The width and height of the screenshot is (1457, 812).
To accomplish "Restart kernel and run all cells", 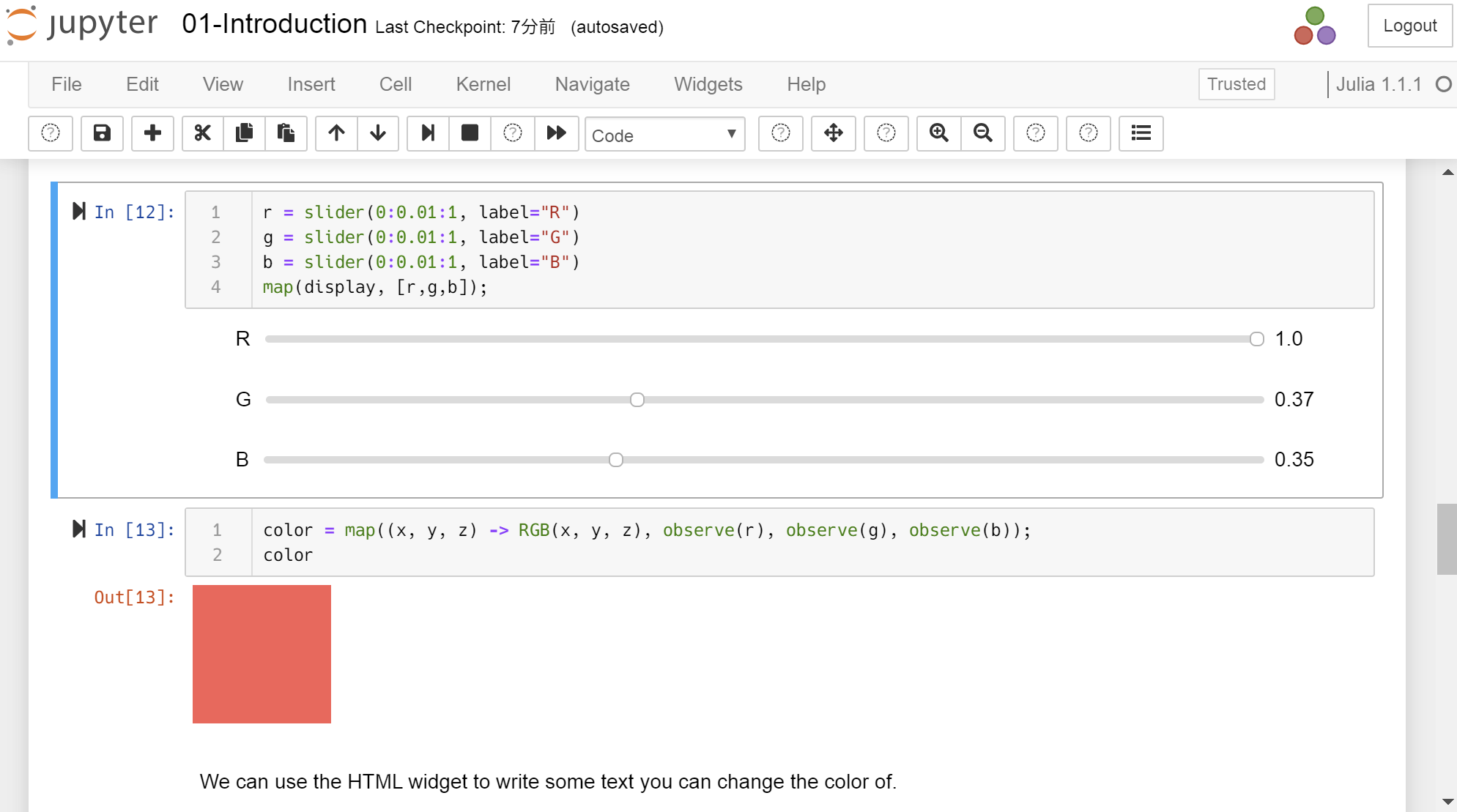I will coord(557,134).
